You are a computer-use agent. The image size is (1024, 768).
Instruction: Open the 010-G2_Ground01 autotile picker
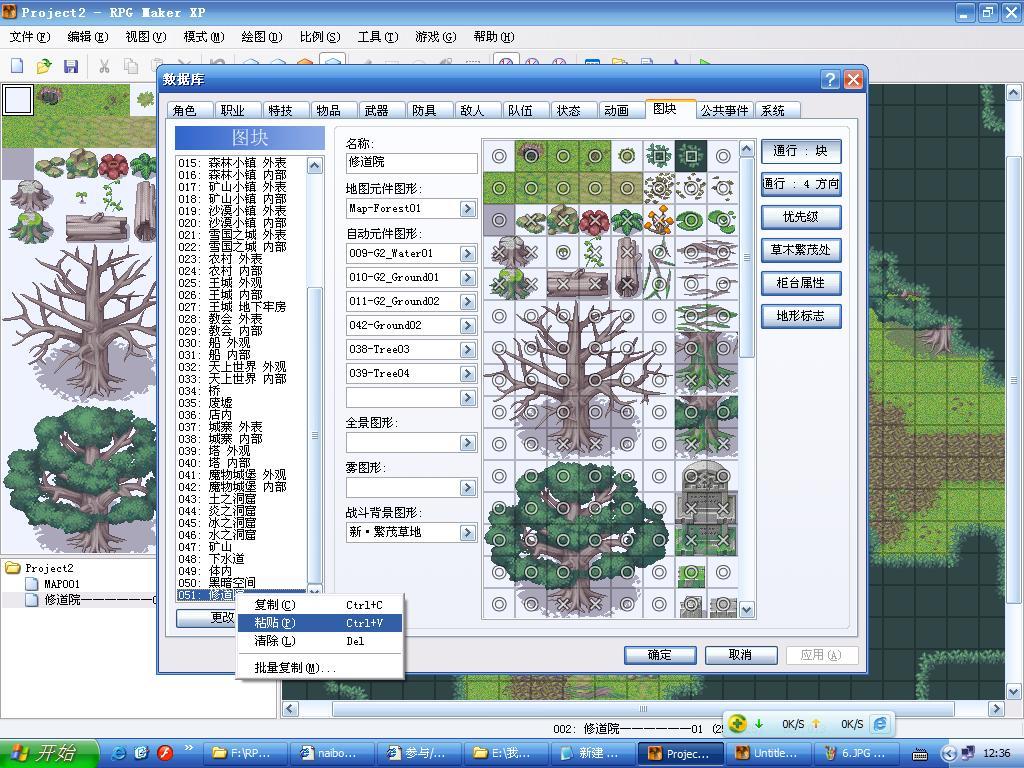(x=468, y=278)
